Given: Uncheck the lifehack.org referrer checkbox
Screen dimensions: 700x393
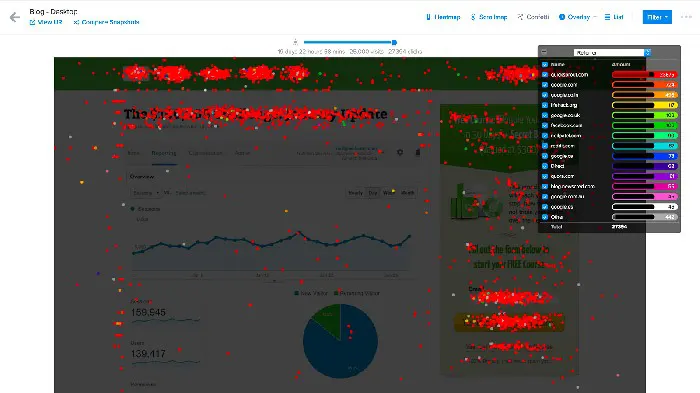Looking at the screenshot, I should tap(545, 105).
